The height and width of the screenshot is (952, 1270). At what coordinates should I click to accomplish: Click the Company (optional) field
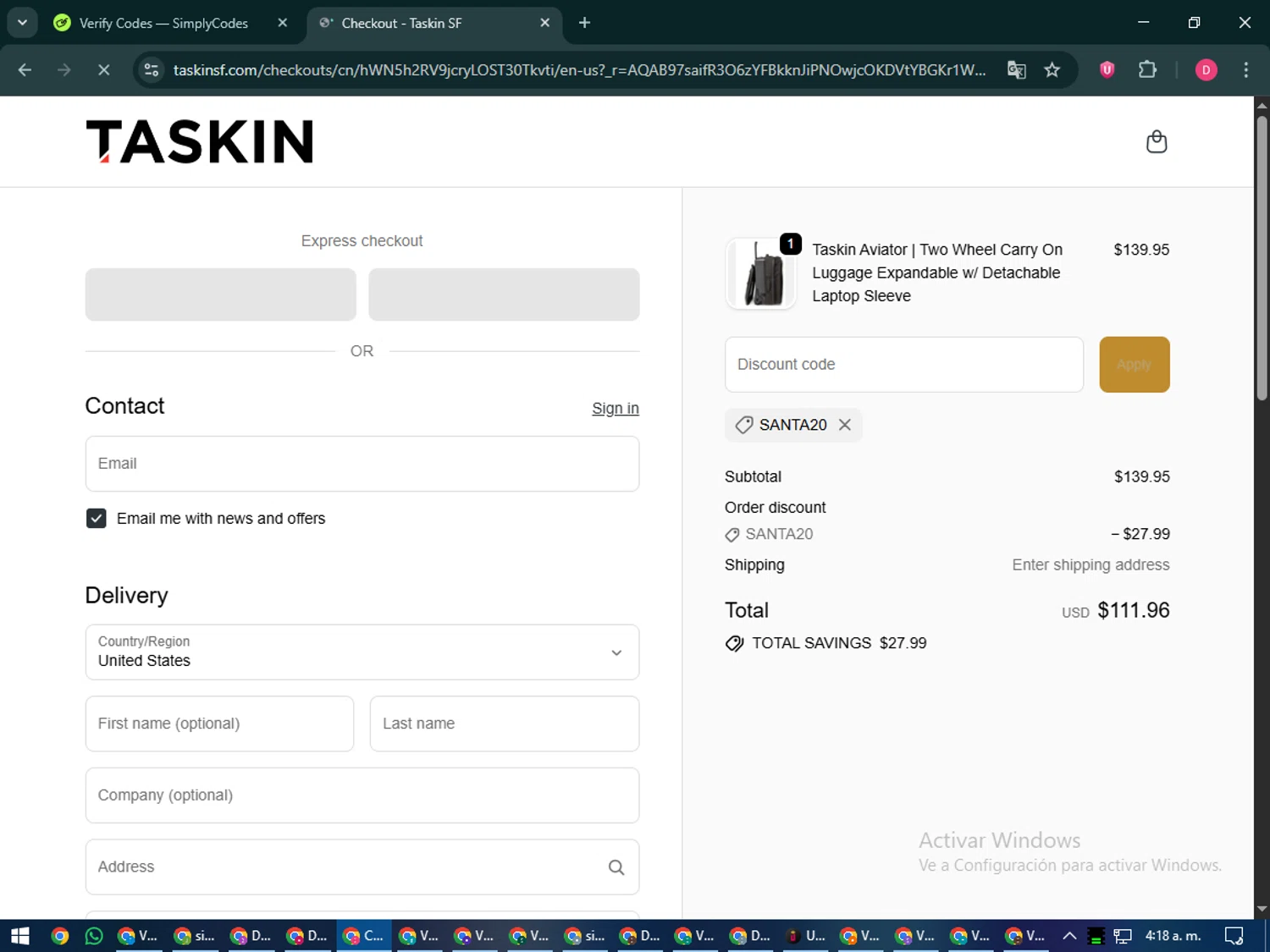coord(362,795)
